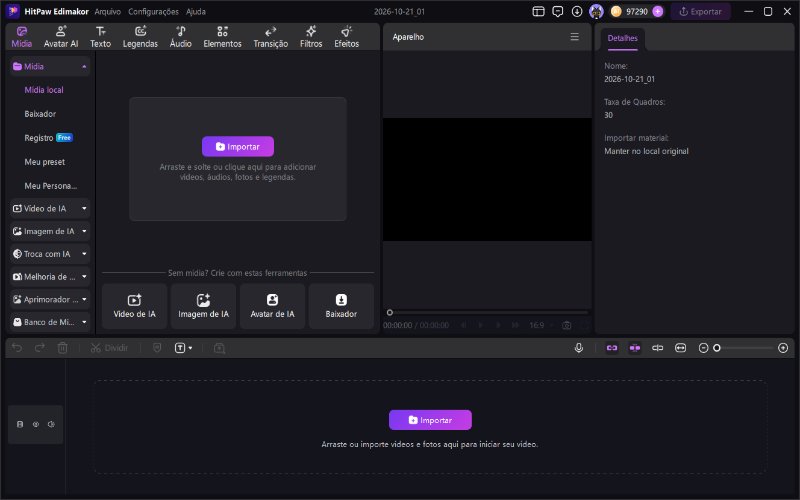Open the Mídia tab in top toolbar

pos(21,37)
